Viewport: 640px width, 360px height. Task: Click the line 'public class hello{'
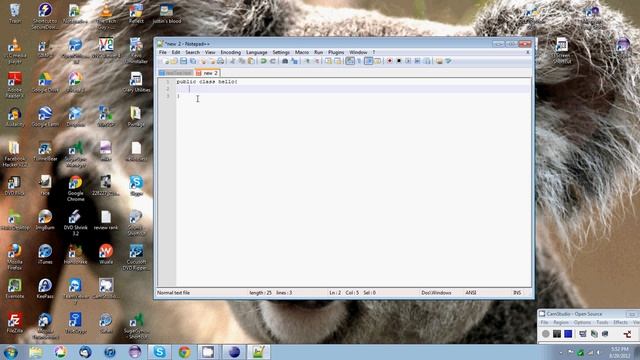click(x=207, y=82)
